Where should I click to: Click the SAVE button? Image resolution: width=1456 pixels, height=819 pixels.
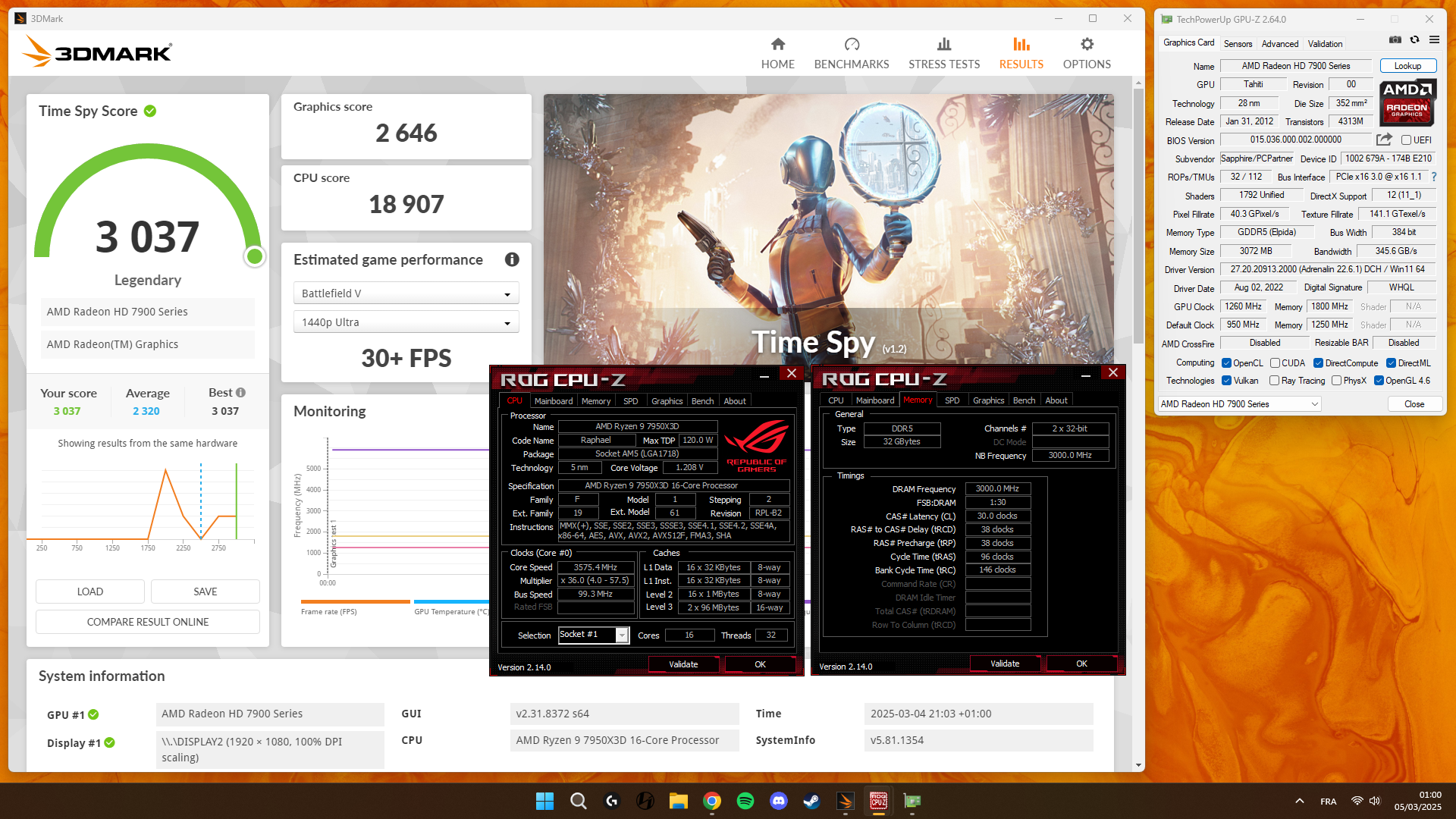(205, 591)
